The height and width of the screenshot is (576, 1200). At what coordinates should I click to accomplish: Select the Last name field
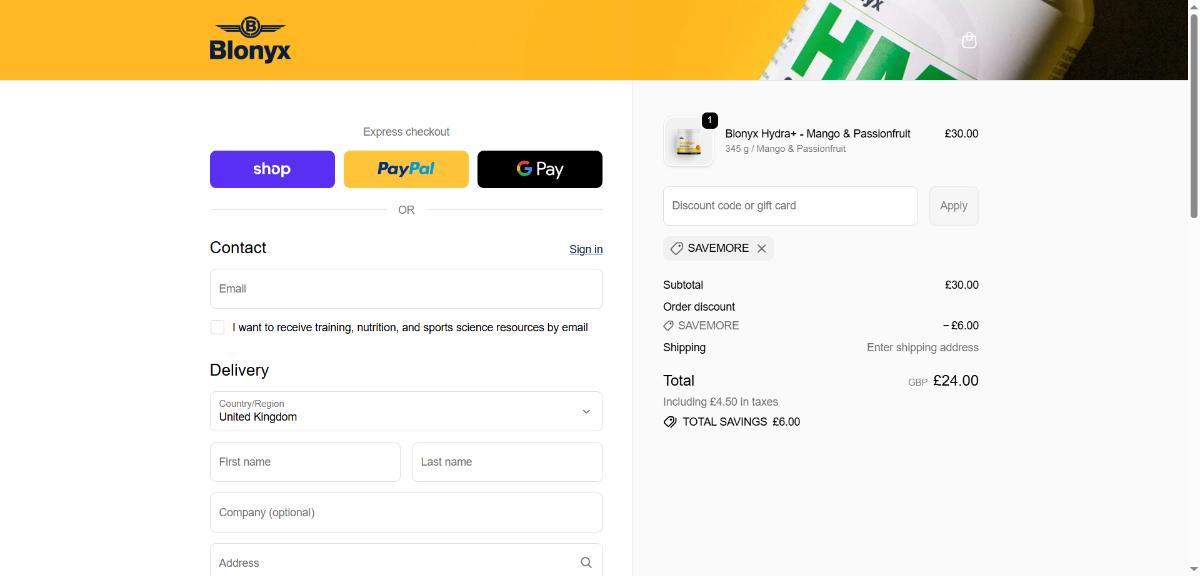pos(507,462)
